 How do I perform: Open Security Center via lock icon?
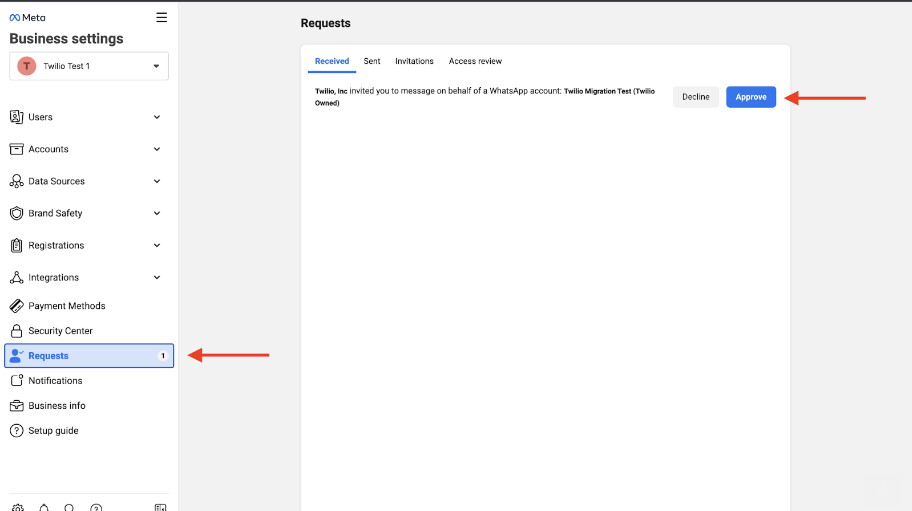tap(16, 331)
